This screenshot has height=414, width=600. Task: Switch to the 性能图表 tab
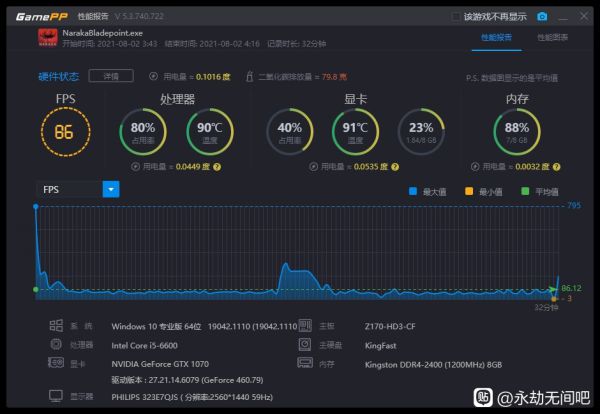tap(552, 37)
